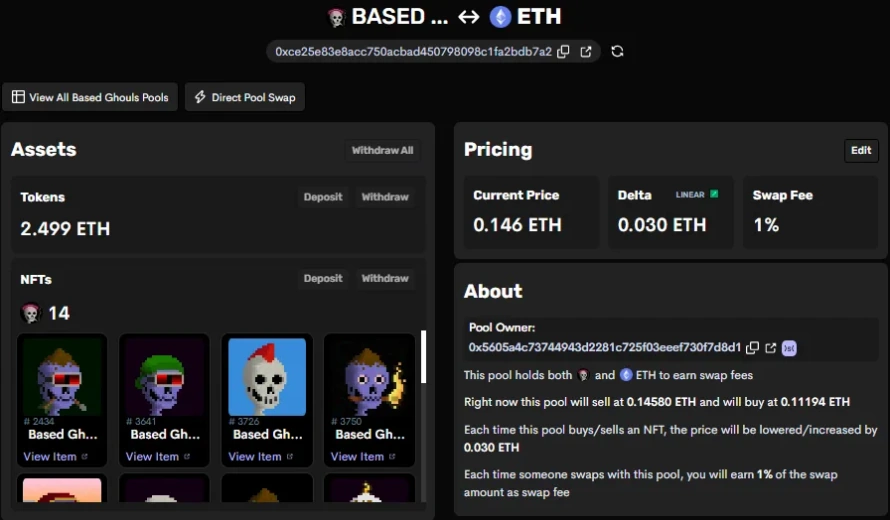Open View Item link for #3726

[255, 456]
